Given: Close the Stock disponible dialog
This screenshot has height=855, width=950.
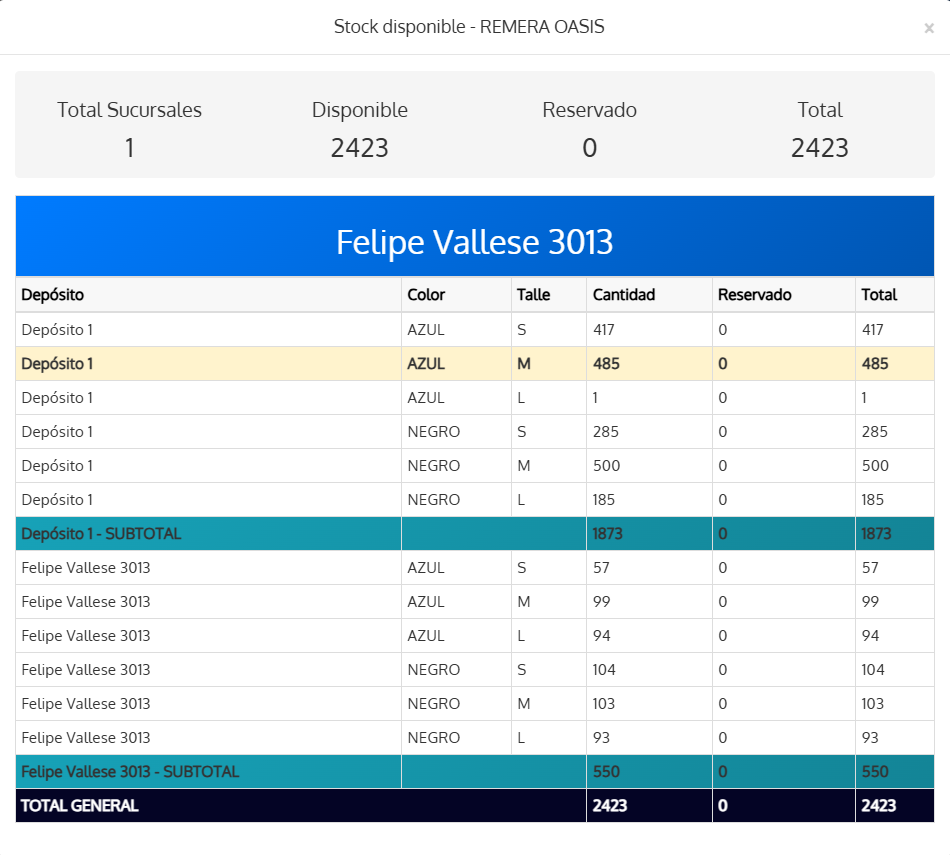Looking at the screenshot, I should pyautogui.click(x=928, y=28).
